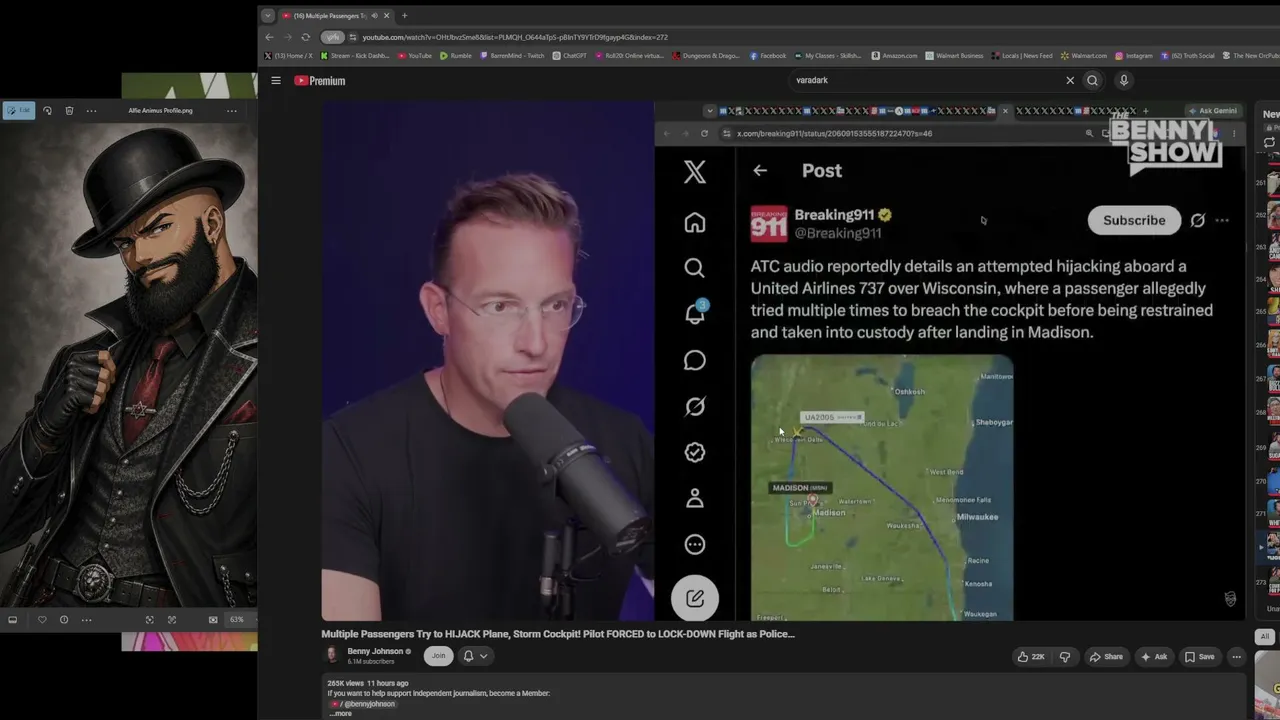This screenshot has height=720, width=1280.
Task: Click the 63% zoom level in Photos
Action: click(x=237, y=620)
